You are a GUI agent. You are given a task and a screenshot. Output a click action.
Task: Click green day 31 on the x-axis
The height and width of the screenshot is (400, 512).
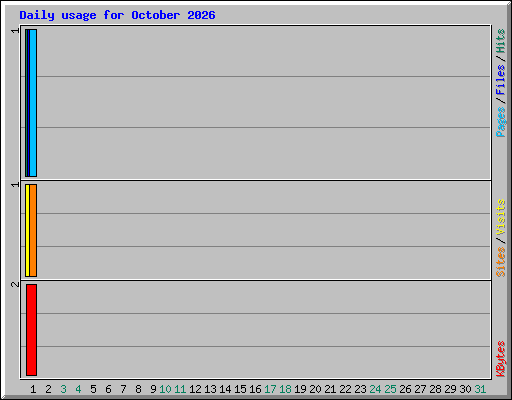(x=480, y=389)
